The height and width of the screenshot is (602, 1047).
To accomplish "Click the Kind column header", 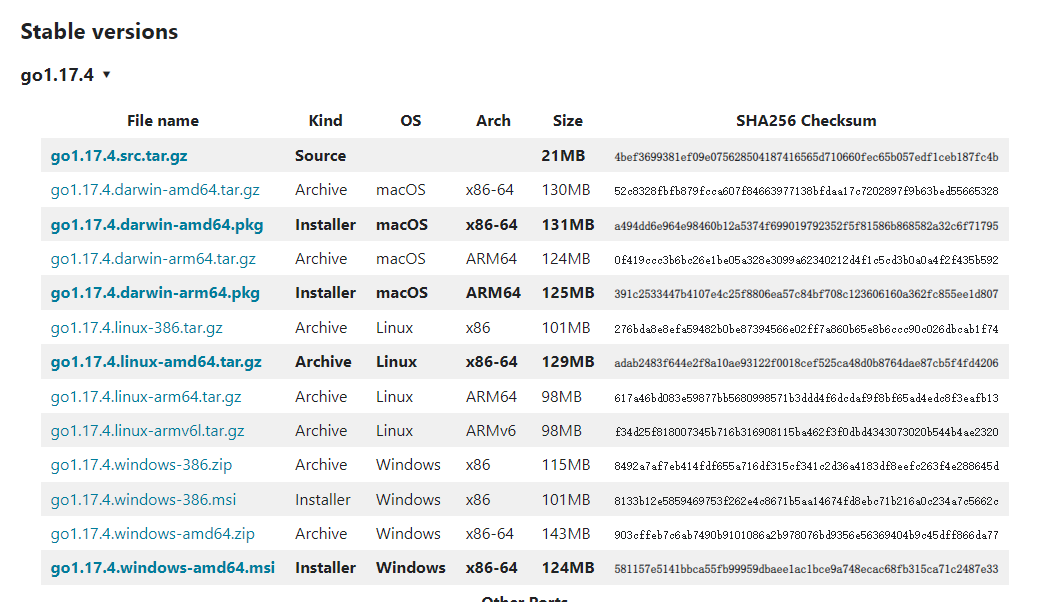I will [325, 121].
